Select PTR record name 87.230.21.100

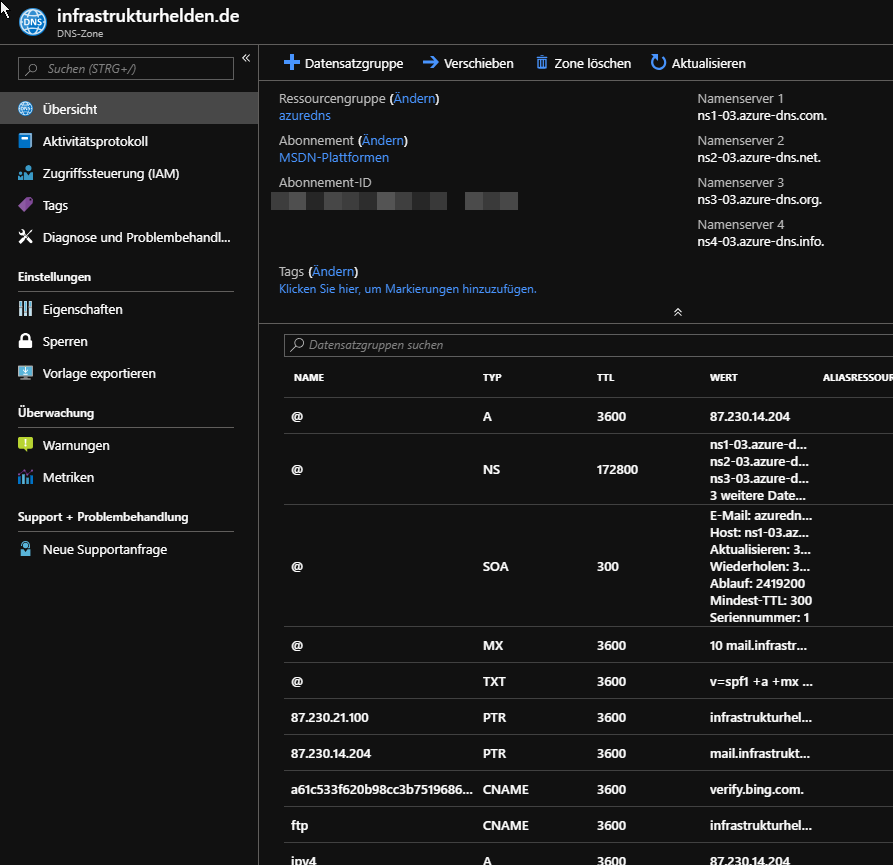pos(330,717)
